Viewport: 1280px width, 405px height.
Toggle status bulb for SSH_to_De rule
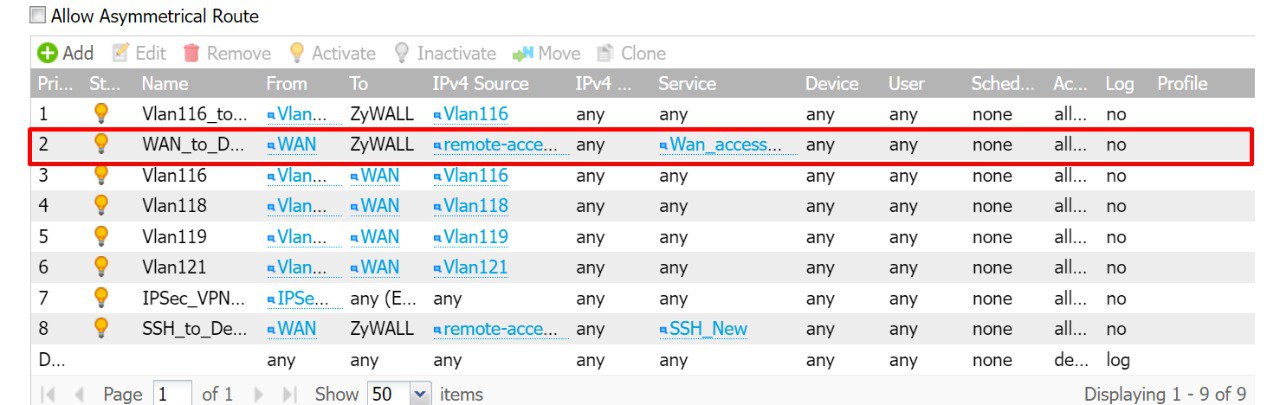[x=100, y=328]
